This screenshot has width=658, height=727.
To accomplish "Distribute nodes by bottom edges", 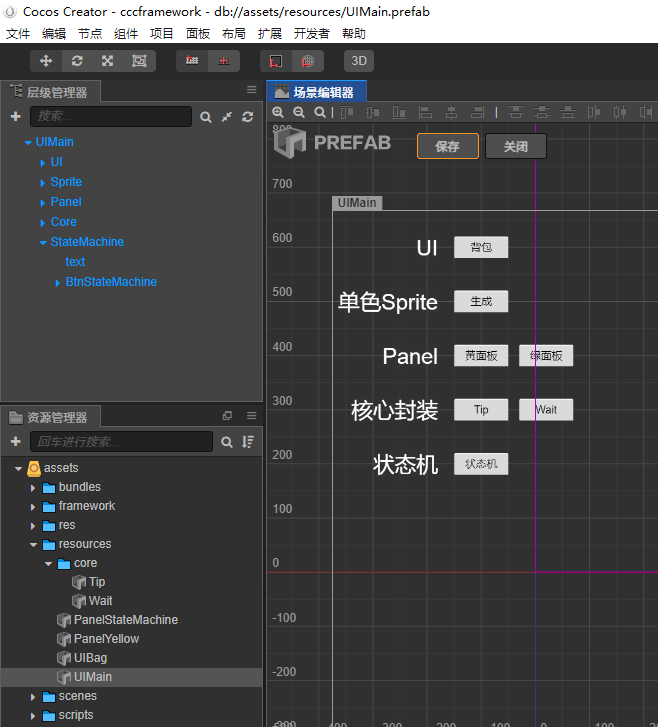I will (x=568, y=112).
